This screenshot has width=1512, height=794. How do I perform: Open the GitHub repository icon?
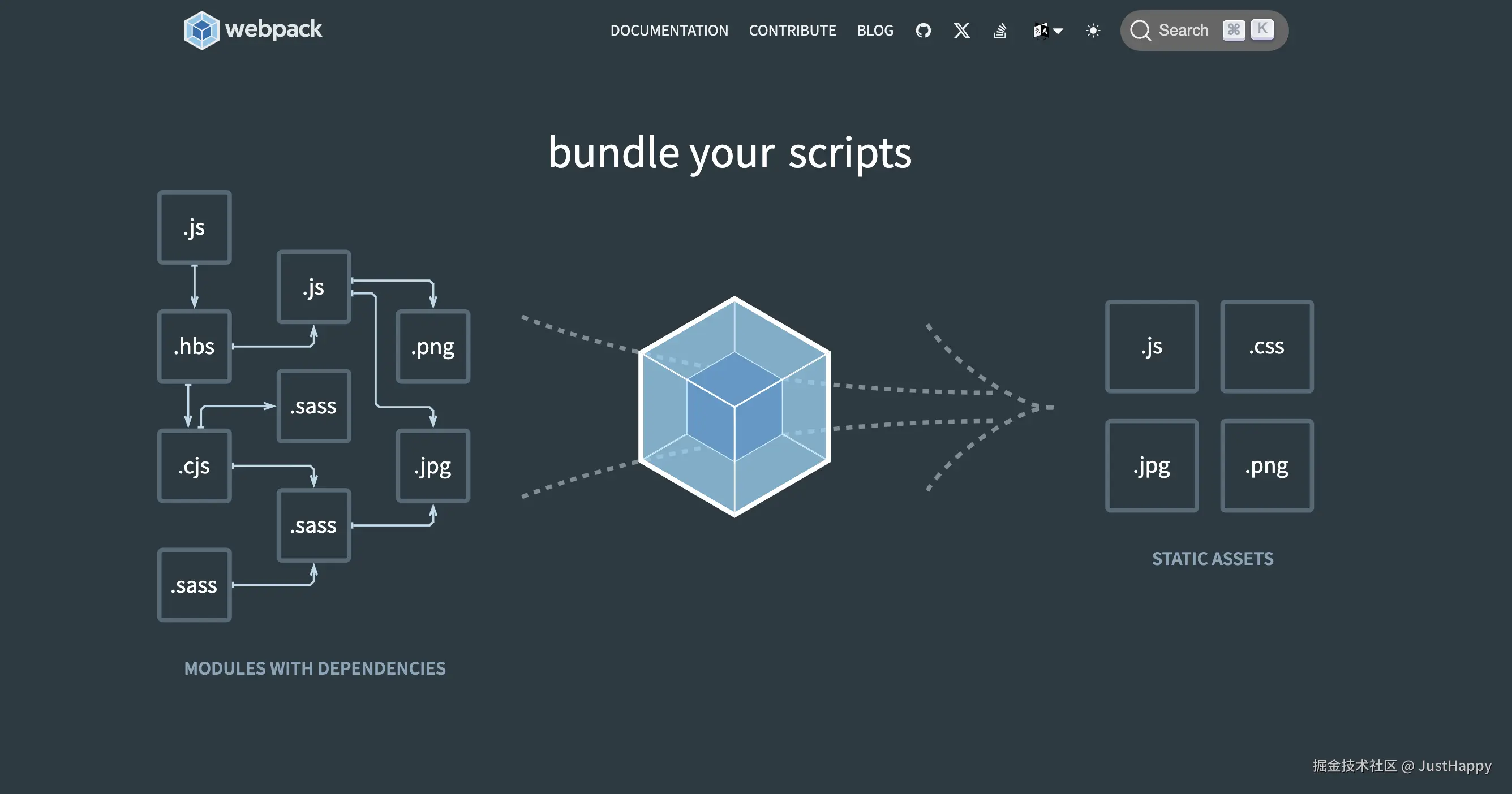coord(923,31)
